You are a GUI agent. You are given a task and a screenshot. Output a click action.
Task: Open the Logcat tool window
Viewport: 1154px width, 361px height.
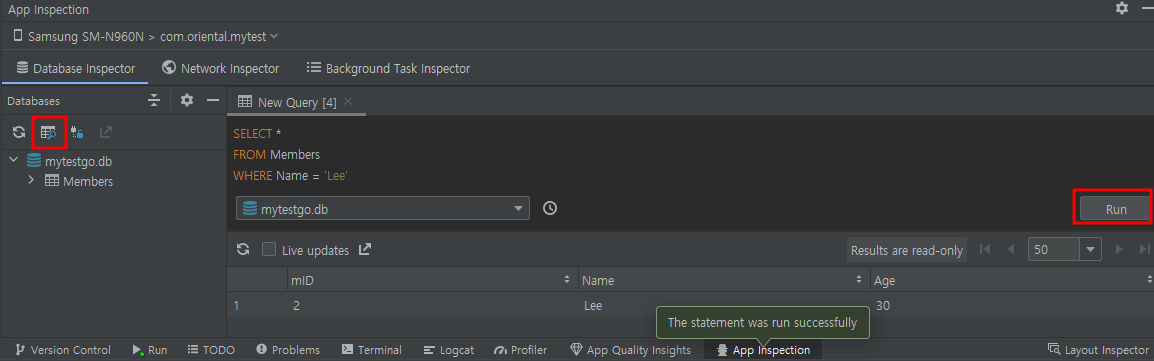click(449, 350)
